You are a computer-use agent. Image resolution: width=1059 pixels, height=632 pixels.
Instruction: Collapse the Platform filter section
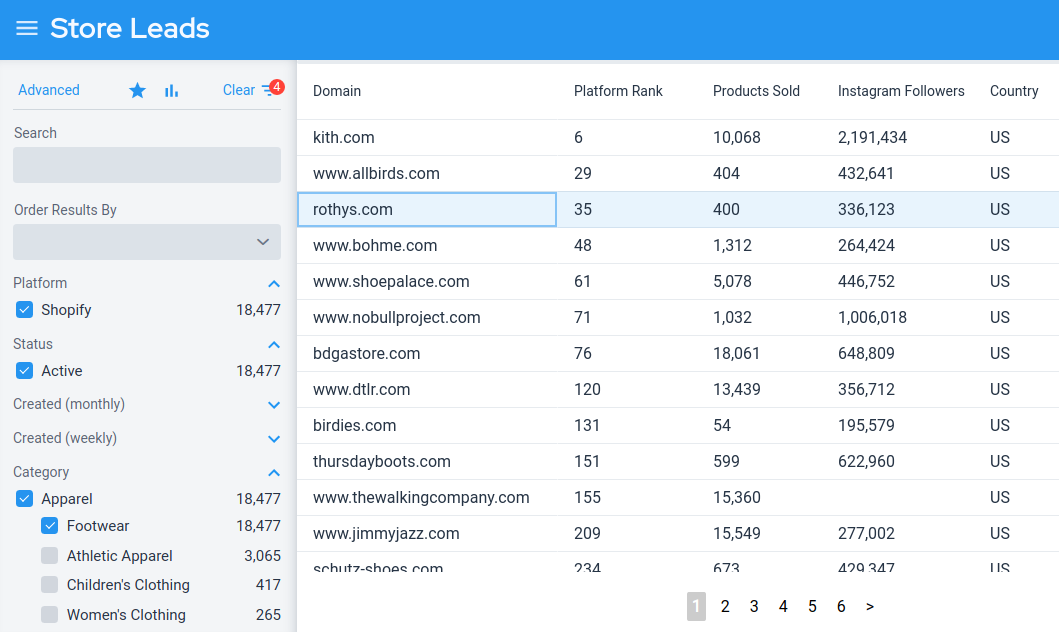pos(274,284)
